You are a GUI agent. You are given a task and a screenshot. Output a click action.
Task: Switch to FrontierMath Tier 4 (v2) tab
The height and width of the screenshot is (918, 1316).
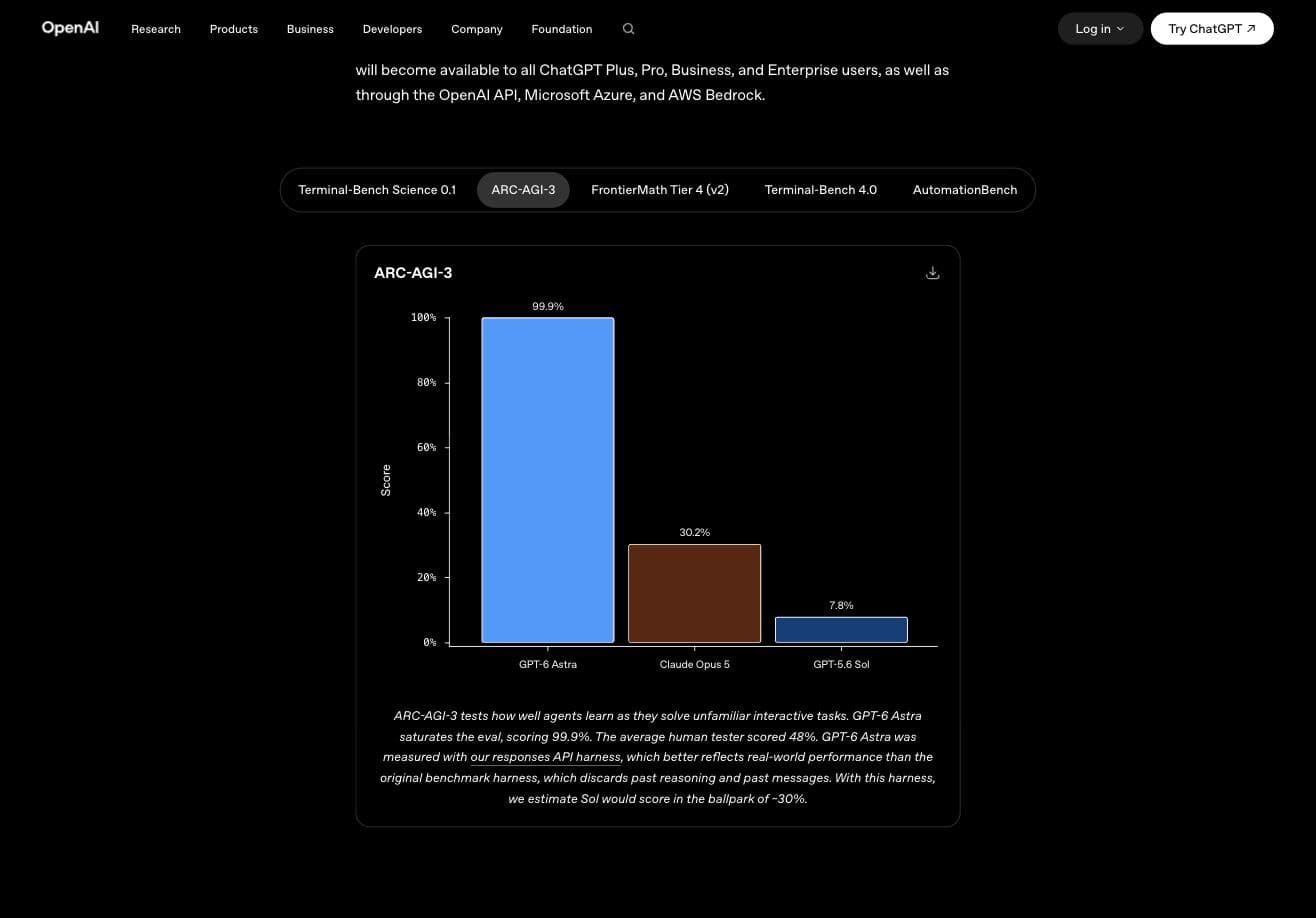click(660, 190)
